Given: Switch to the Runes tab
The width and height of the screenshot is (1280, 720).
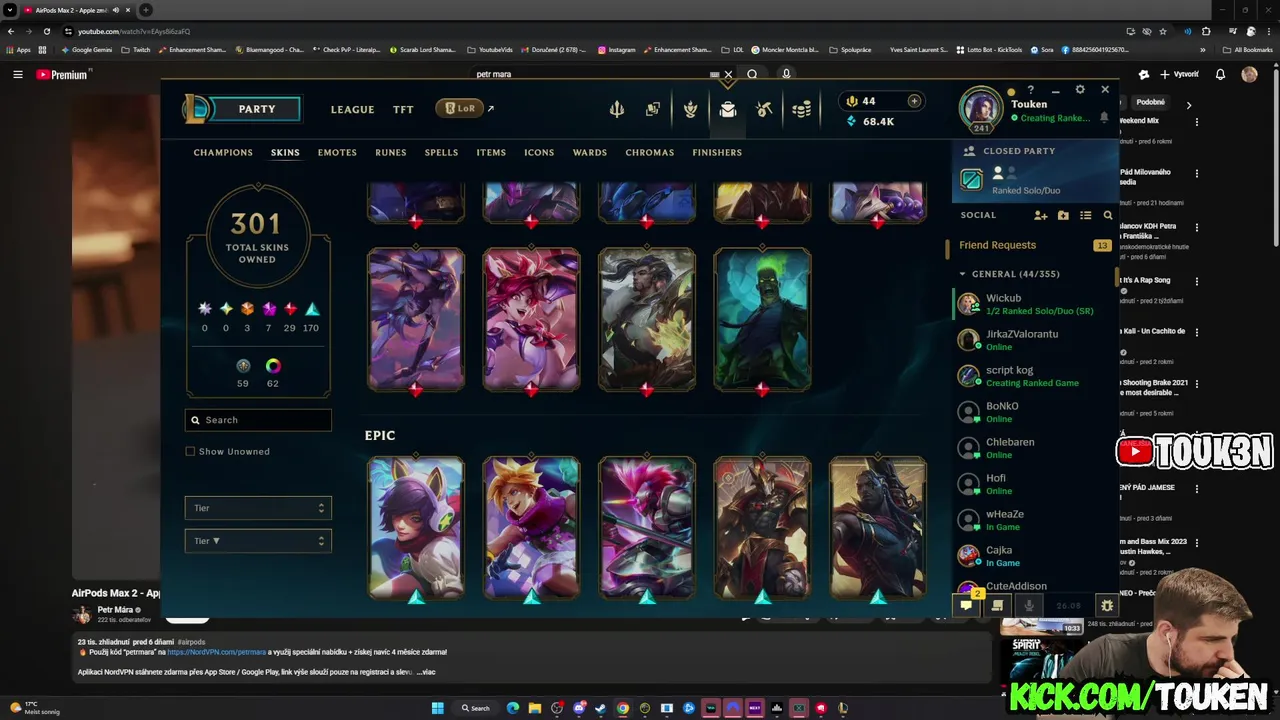Looking at the screenshot, I should [391, 152].
